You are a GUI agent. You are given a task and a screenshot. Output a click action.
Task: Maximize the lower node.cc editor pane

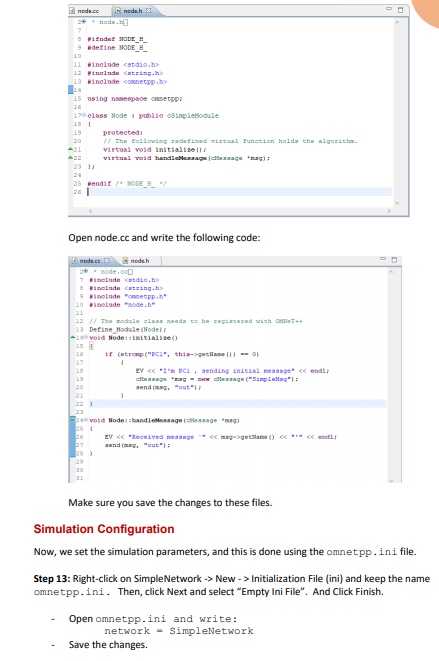click(x=394, y=260)
